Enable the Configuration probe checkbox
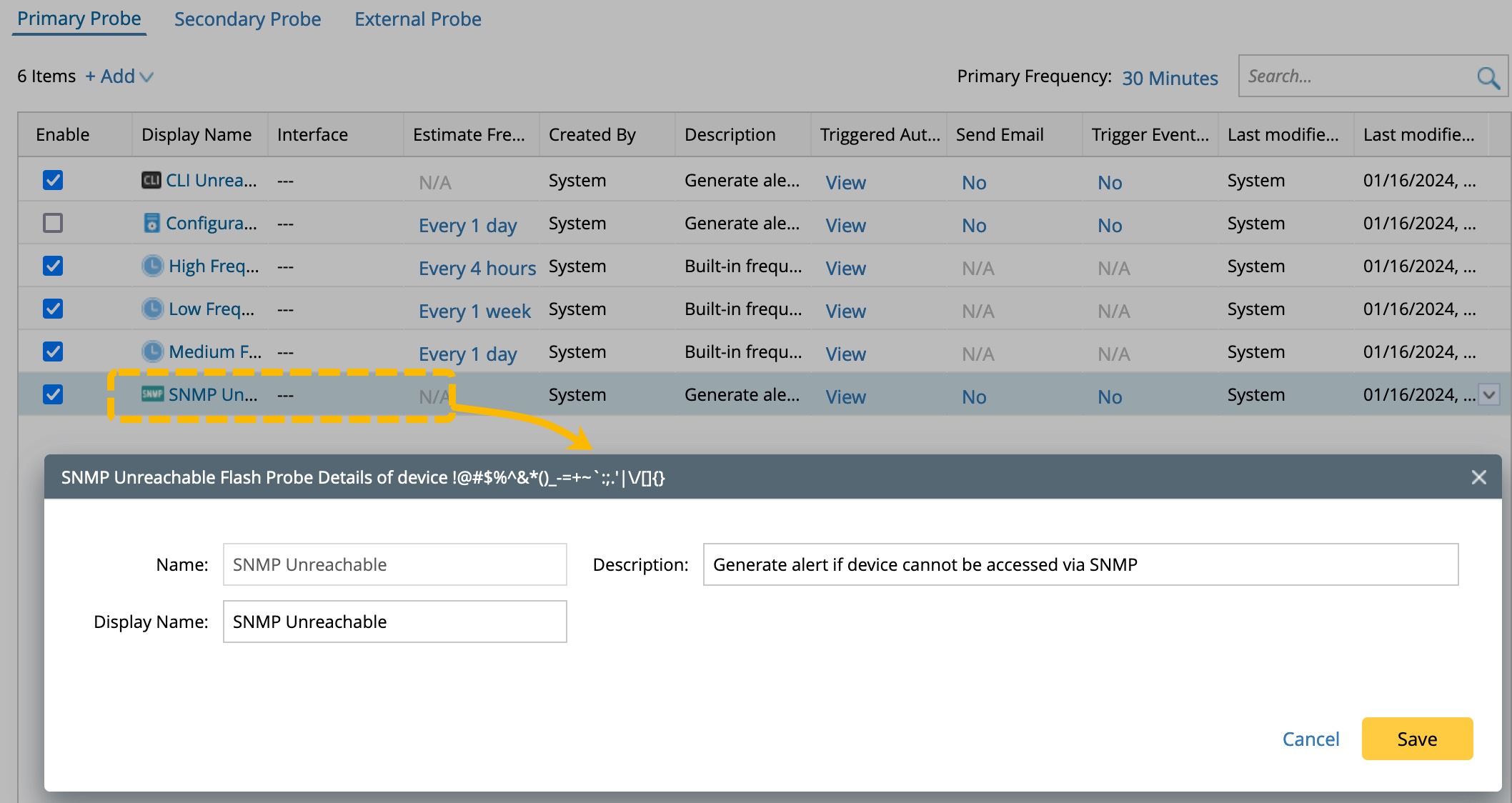The image size is (1512, 803). click(53, 224)
